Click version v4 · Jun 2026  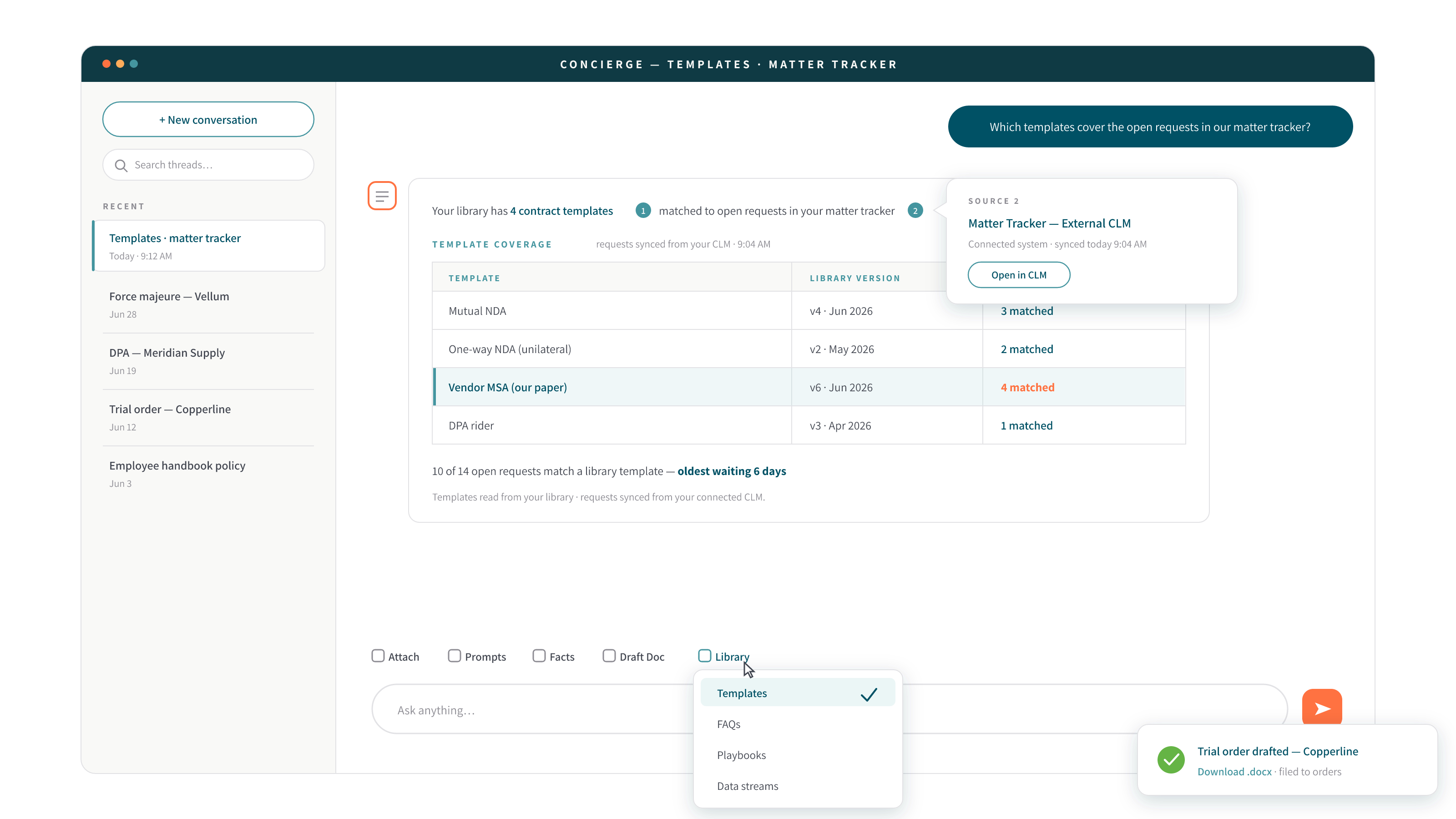840,311
